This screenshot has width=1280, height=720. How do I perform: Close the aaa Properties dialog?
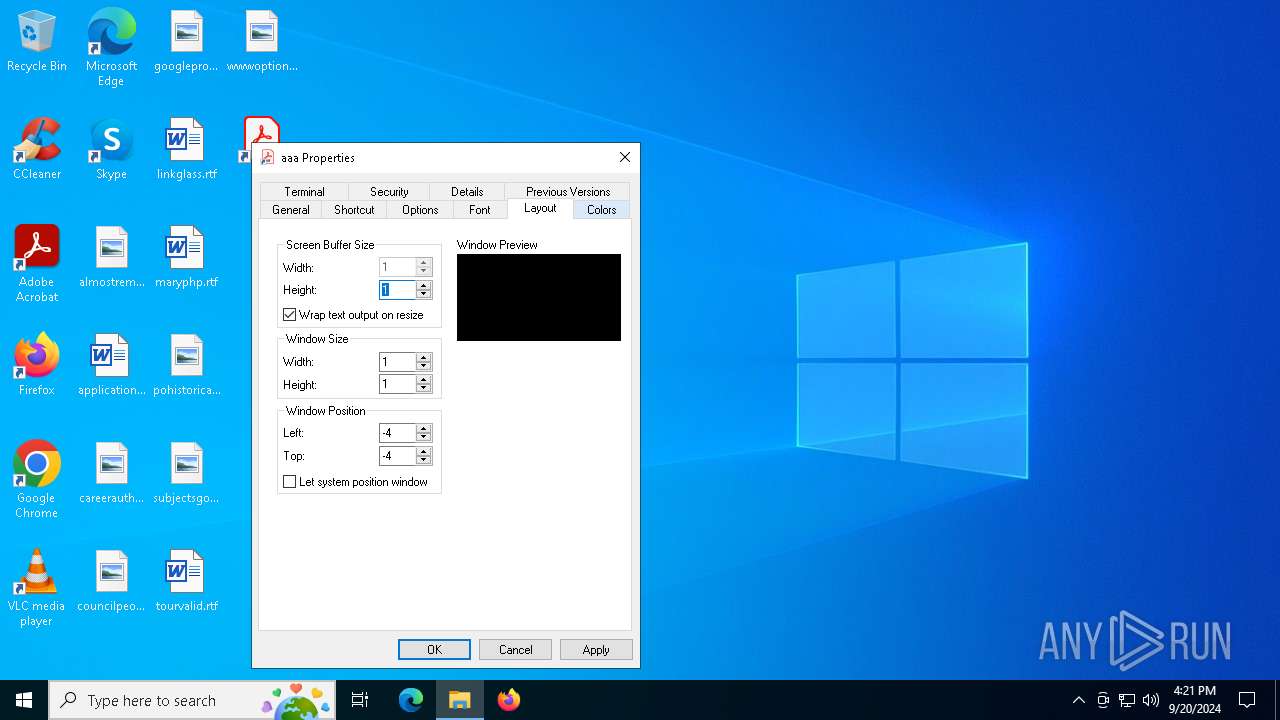(625, 157)
